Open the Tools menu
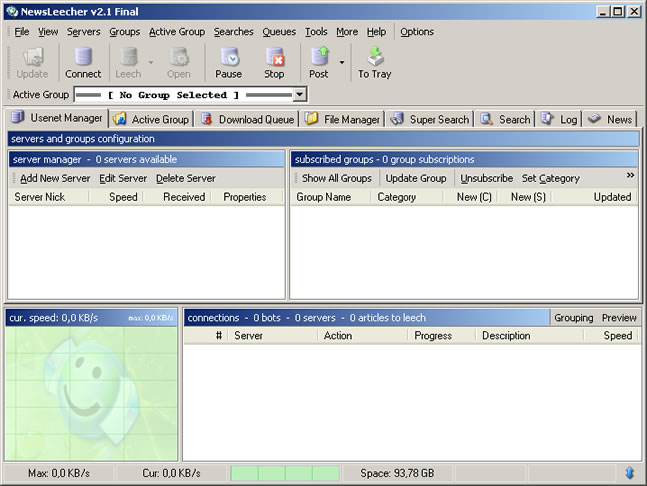 point(316,32)
